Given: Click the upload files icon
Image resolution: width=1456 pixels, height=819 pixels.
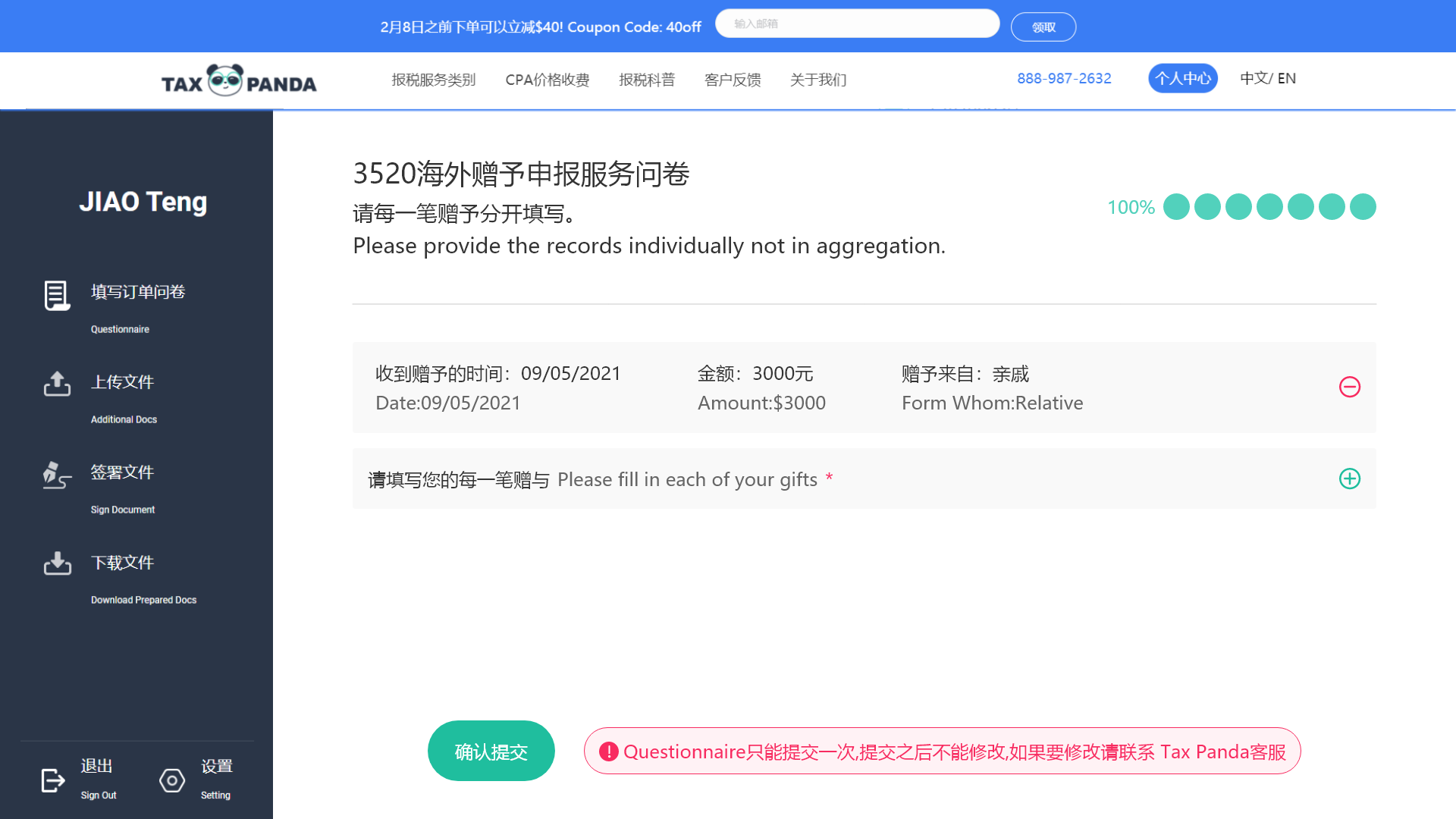Looking at the screenshot, I should [x=57, y=384].
